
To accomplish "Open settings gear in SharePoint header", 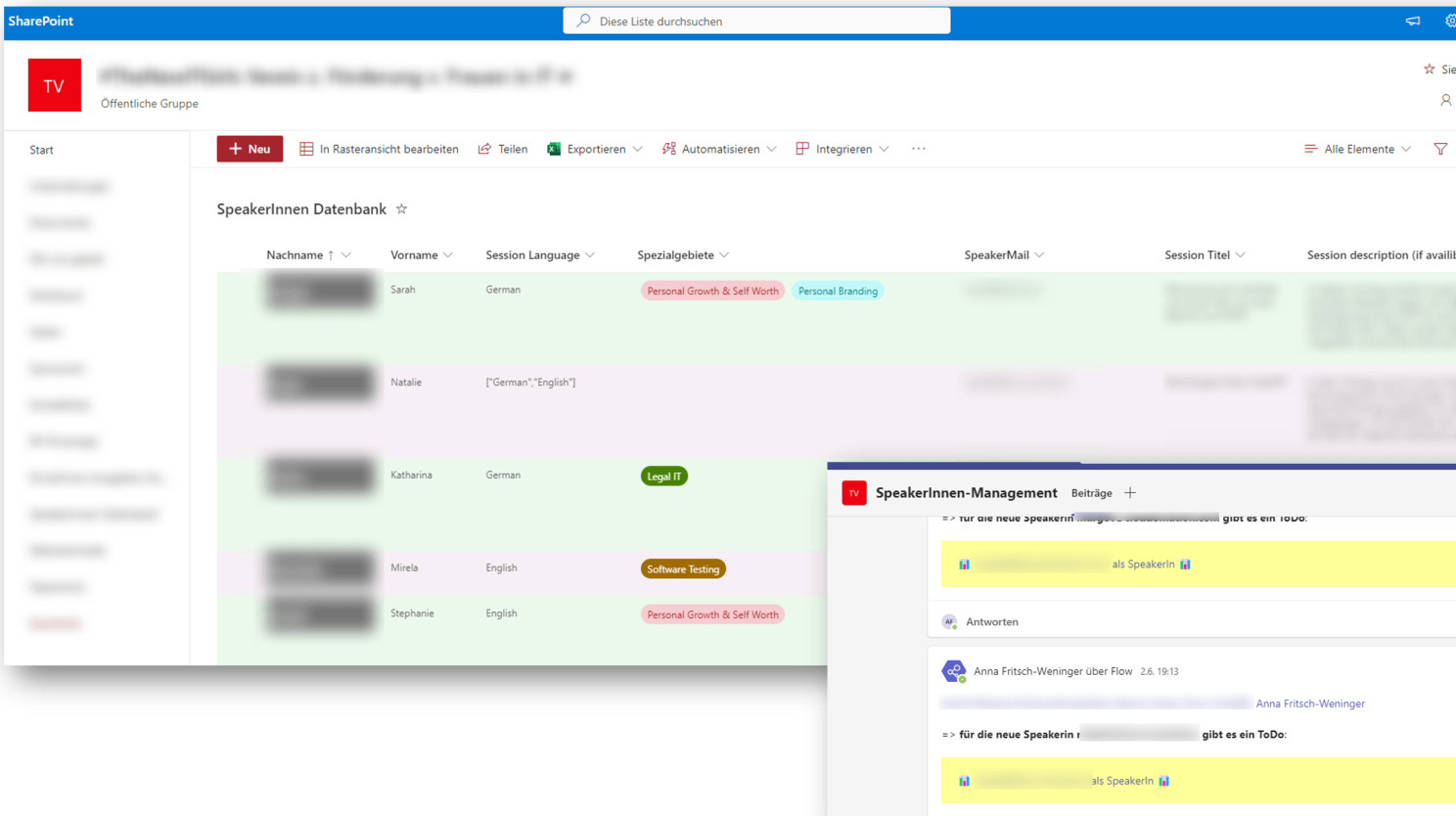I will click(1449, 21).
